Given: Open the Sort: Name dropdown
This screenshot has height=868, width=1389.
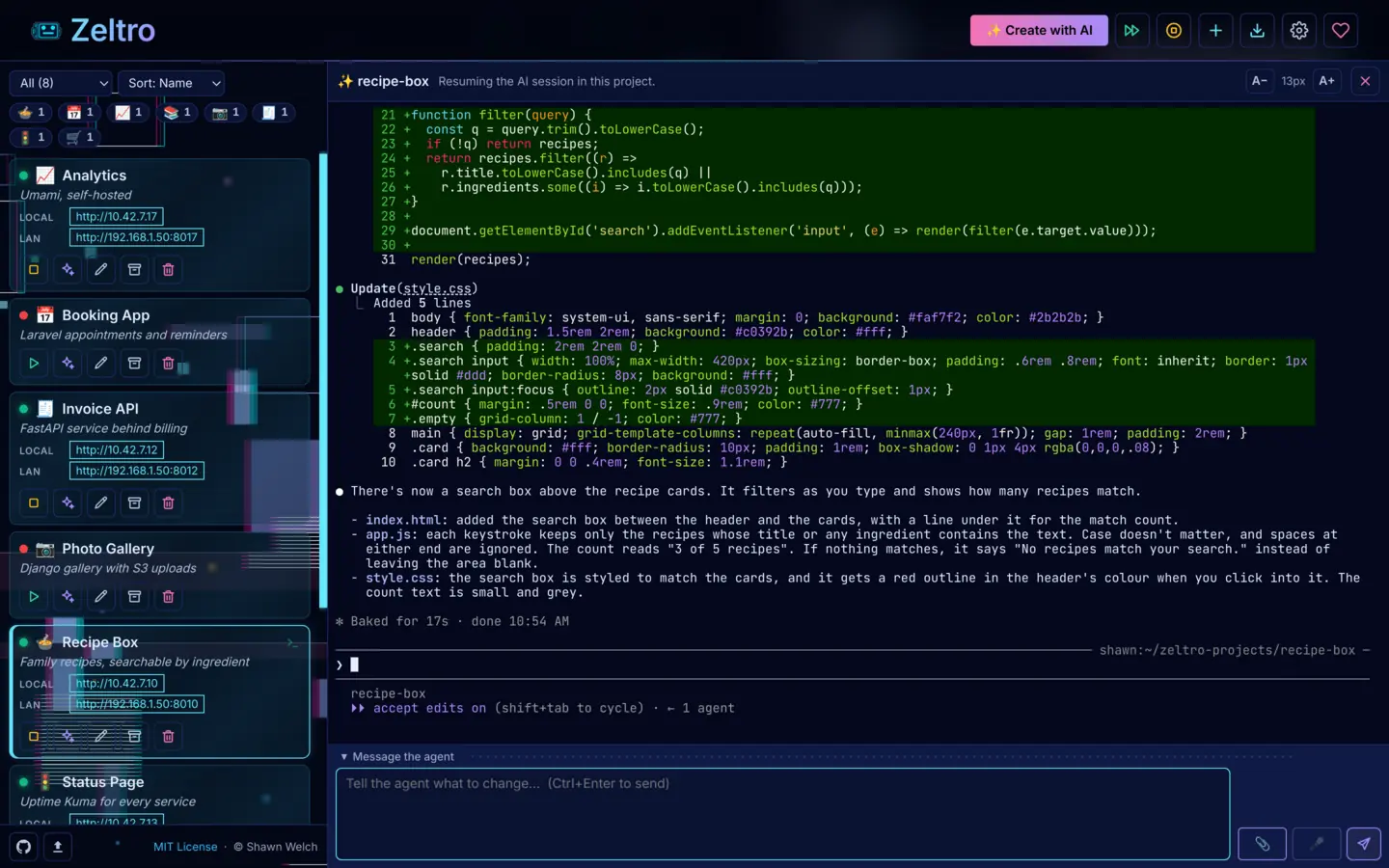Looking at the screenshot, I should [x=172, y=83].
